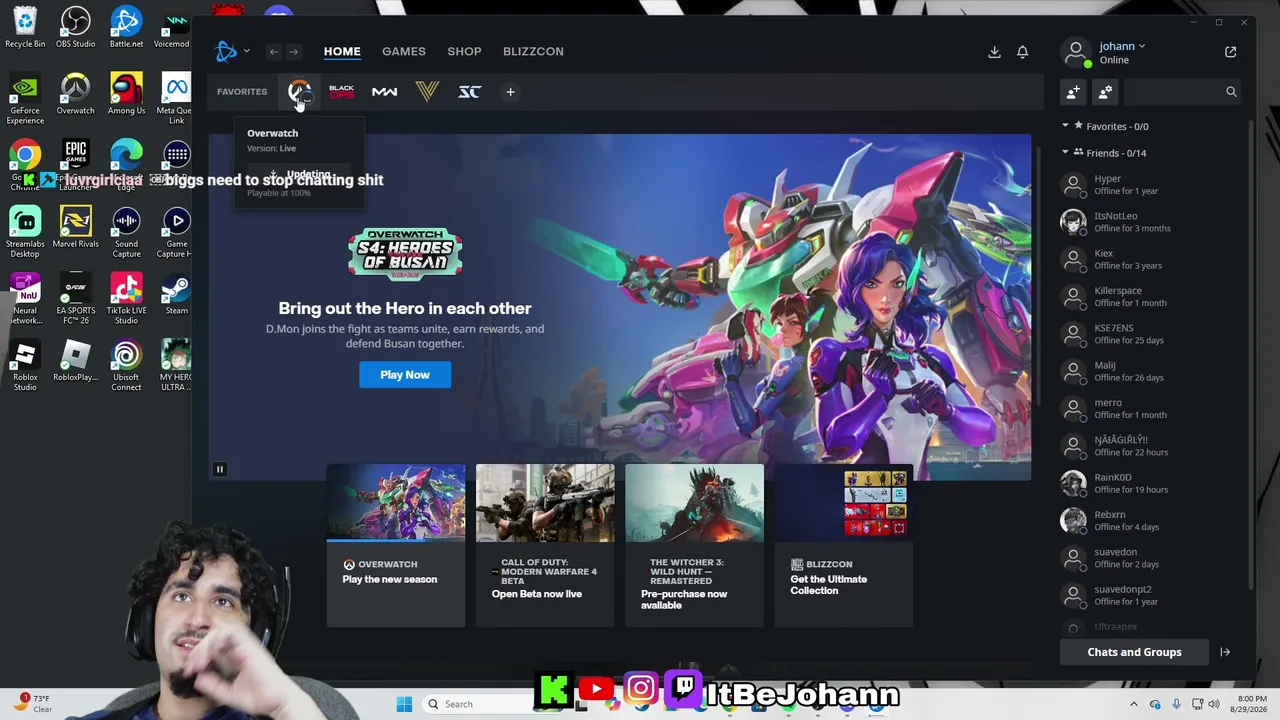
Task: Select StarCraft in the favorites bar
Action: pyautogui.click(x=470, y=92)
